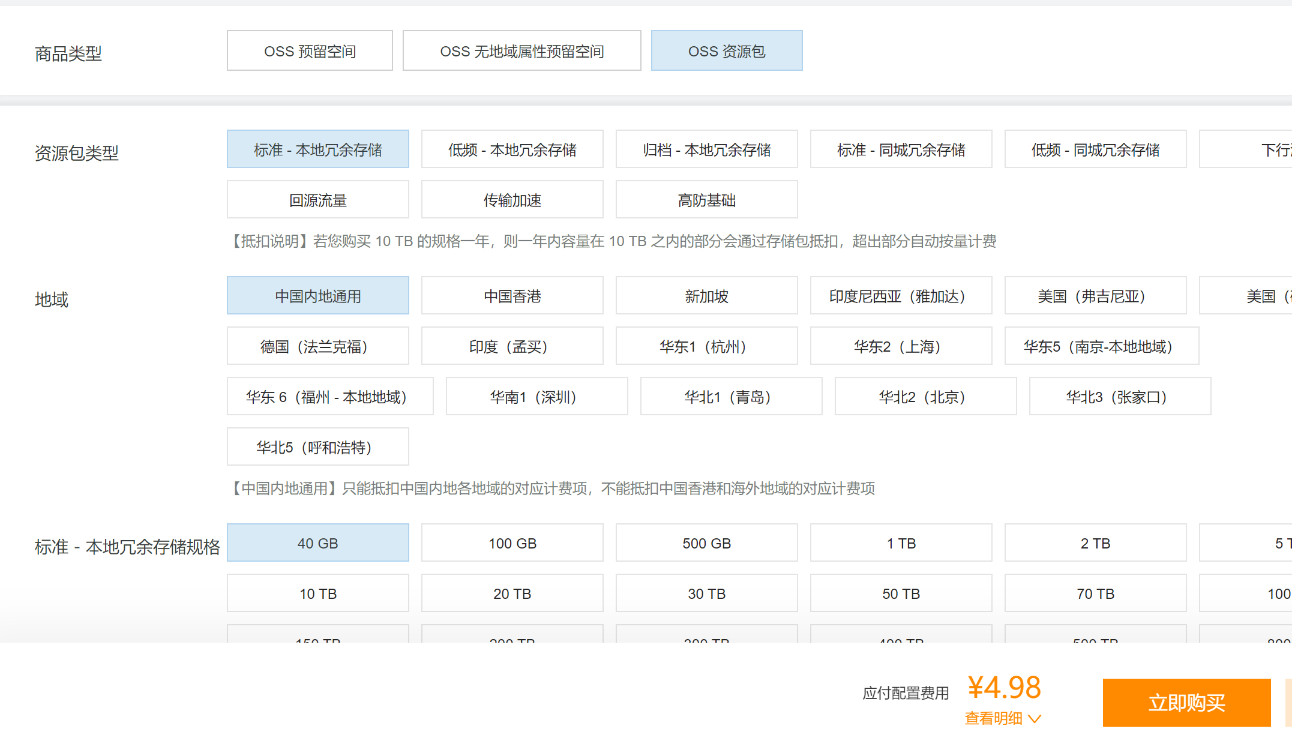Select region 华北1（青岛）
1292x729 pixels.
click(731, 396)
